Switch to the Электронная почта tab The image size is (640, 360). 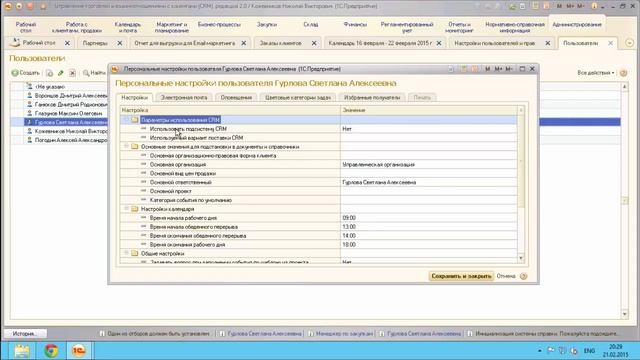[184, 98]
